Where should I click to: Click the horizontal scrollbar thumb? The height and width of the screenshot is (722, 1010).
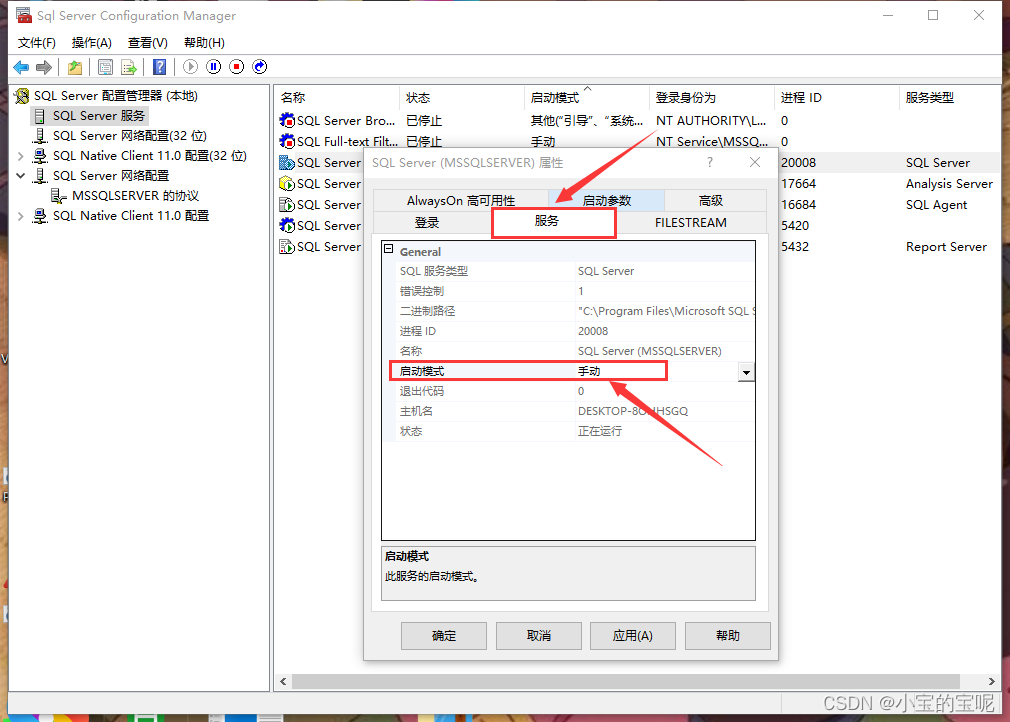pyautogui.click(x=625, y=681)
